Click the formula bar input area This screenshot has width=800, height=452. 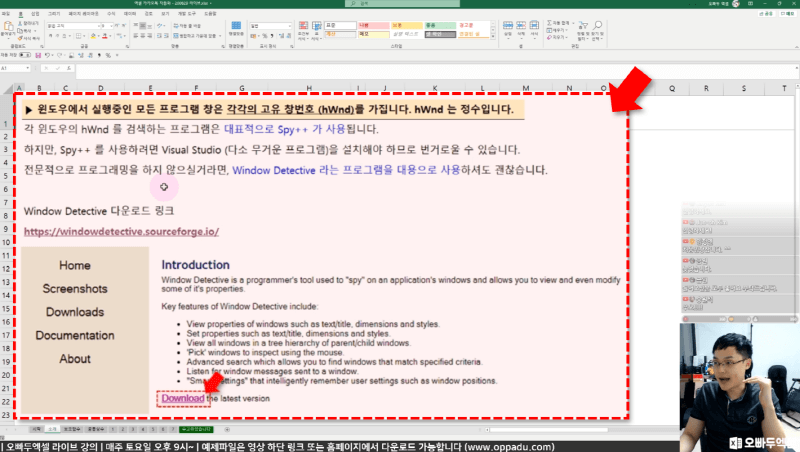pyautogui.click(x=436, y=71)
